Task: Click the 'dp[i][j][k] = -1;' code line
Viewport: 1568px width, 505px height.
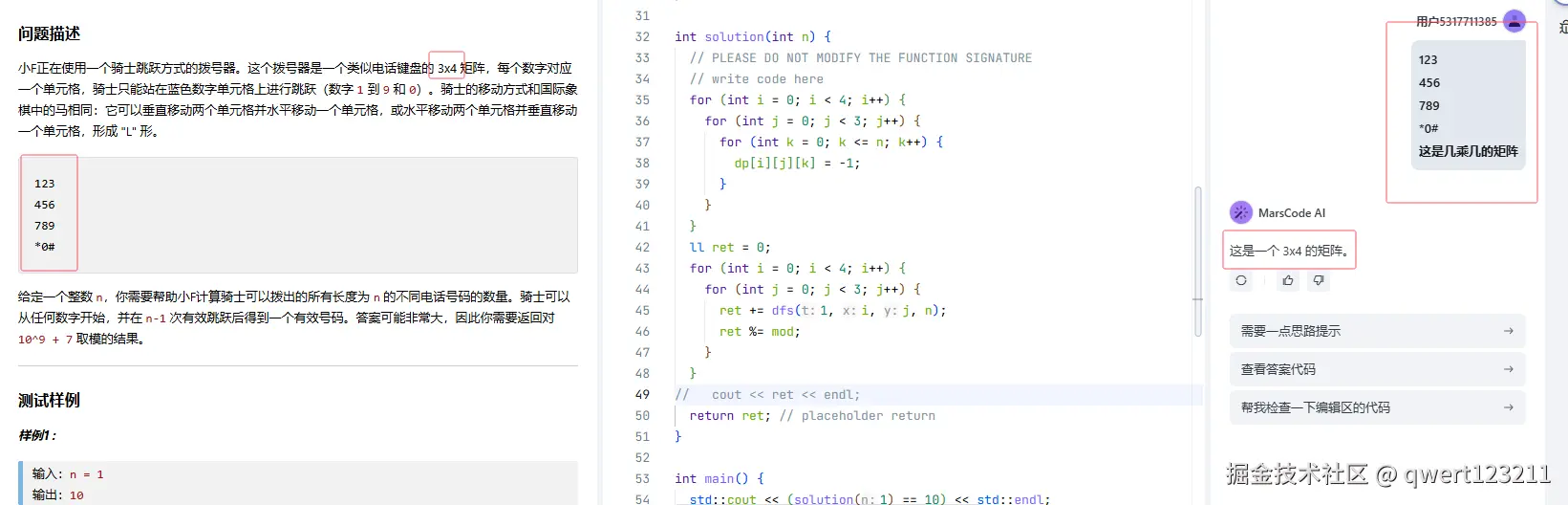Action: coord(797,163)
